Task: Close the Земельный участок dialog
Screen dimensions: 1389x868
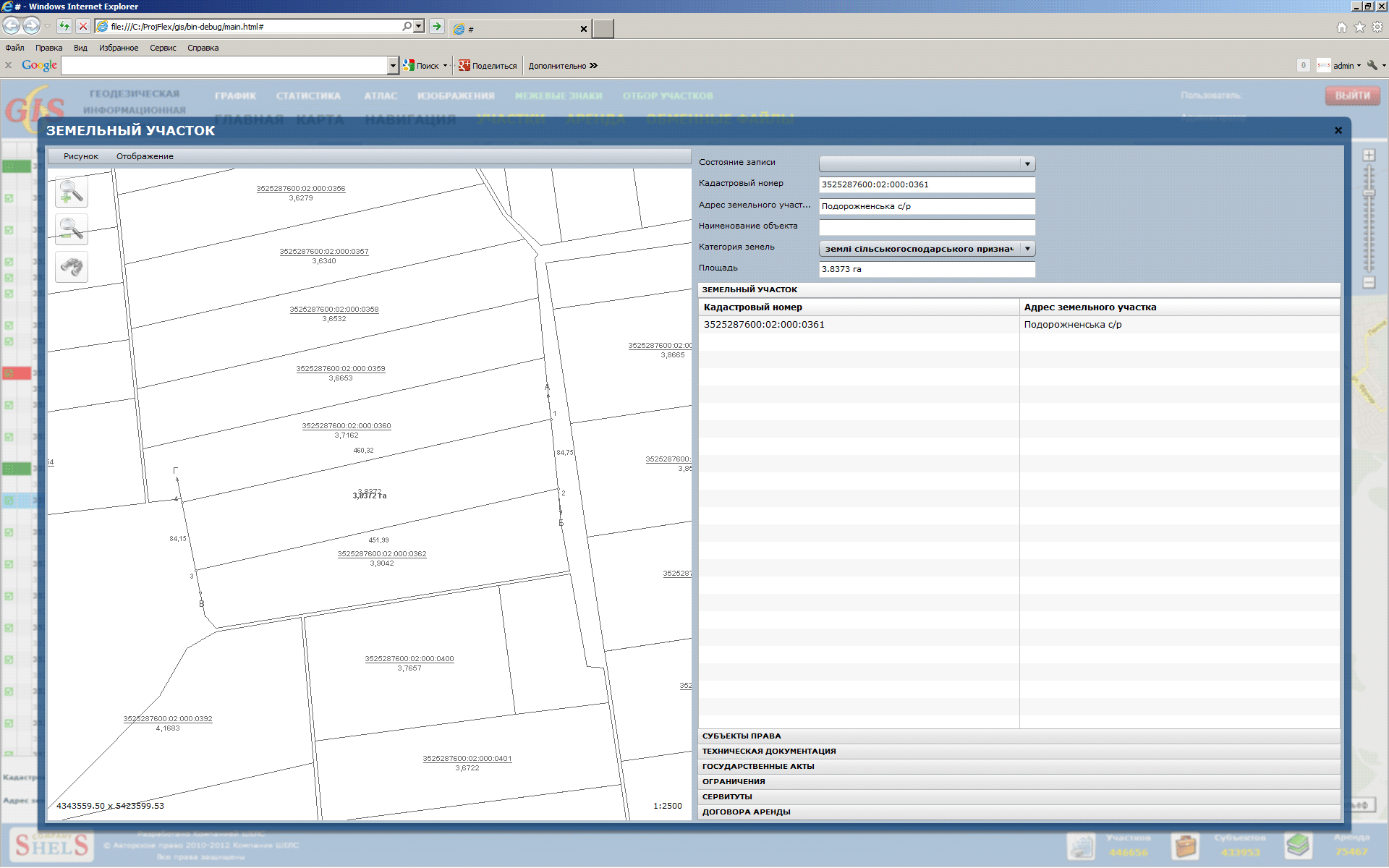Action: 1338,130
